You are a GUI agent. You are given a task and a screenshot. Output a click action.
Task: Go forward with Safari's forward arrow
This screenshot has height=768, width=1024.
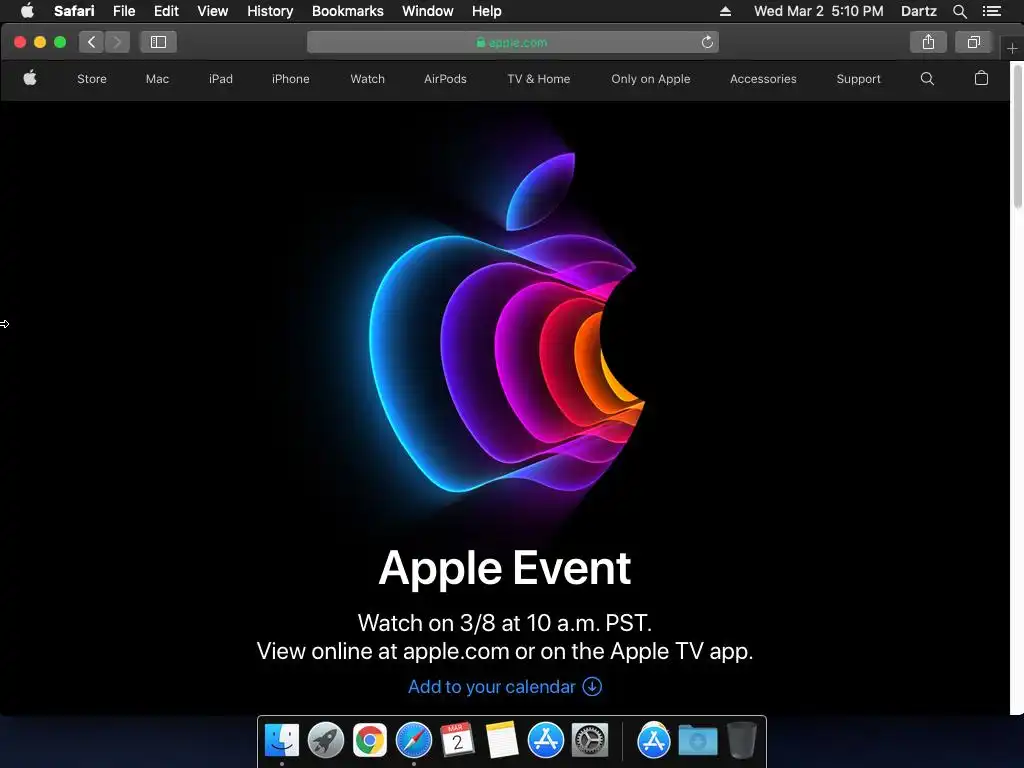point(117,42)
